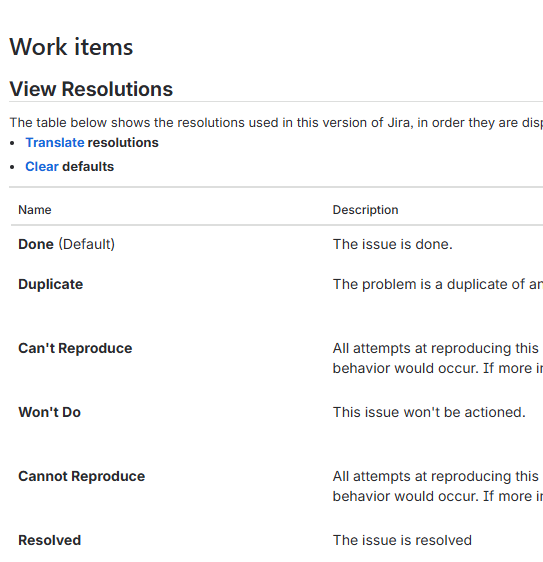543x562 pixels.
Task: Click the intro sentence about resolutions table
Action: click(x=276, y=123)
